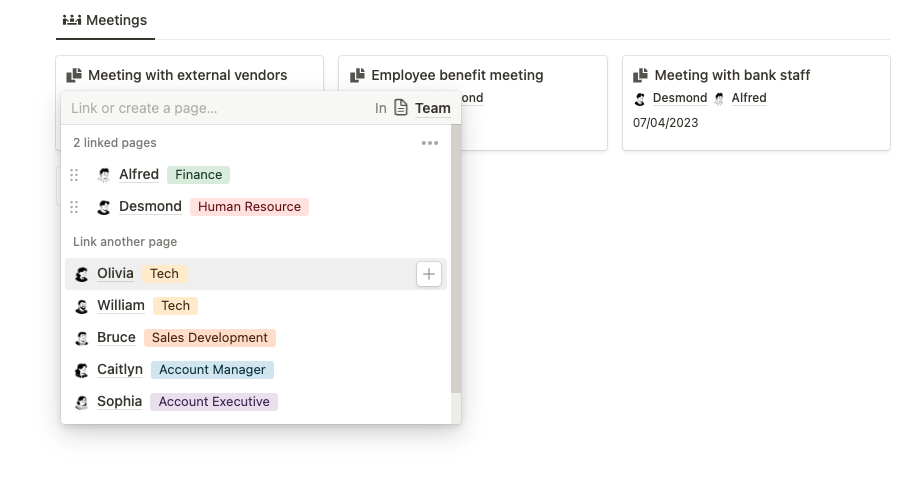Click Sophia's avatar icon in the list
Image resolution: width=914 pixels, height=480 pixels.
pyautogui.click(x=82, y=402)
